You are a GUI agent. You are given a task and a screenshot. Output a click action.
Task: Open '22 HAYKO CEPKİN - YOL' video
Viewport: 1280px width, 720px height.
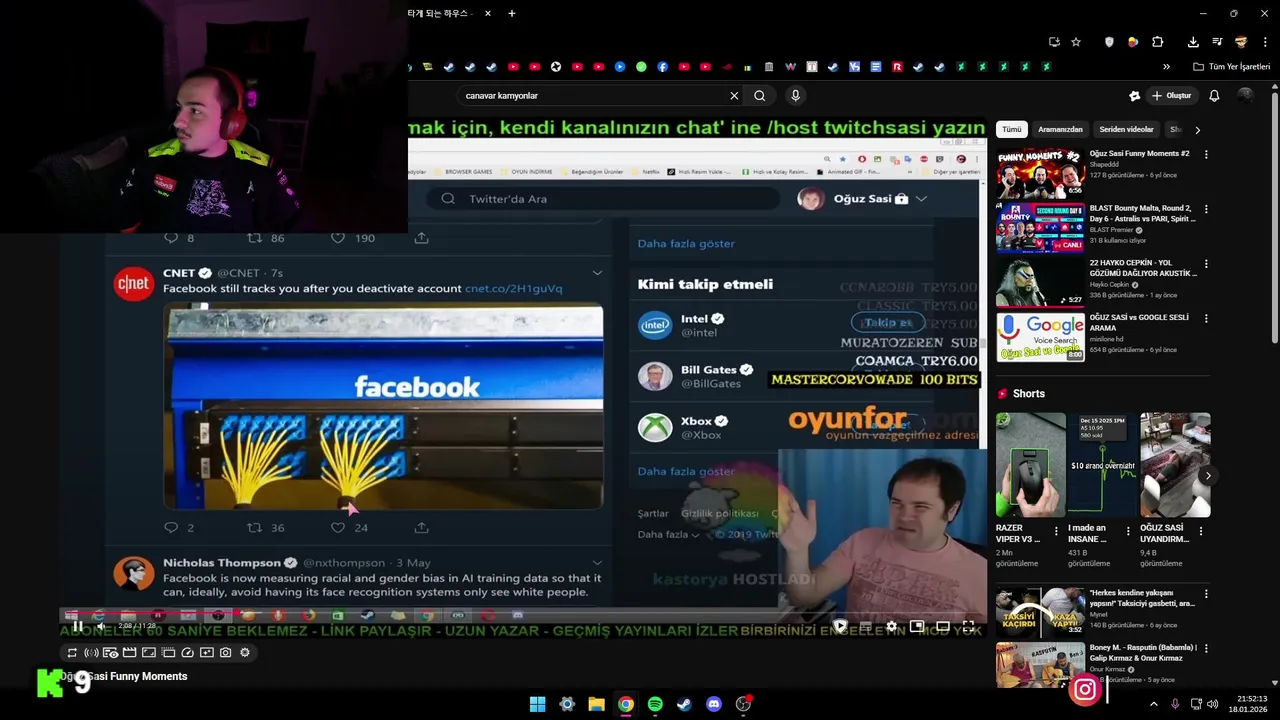pos(1040,282)
